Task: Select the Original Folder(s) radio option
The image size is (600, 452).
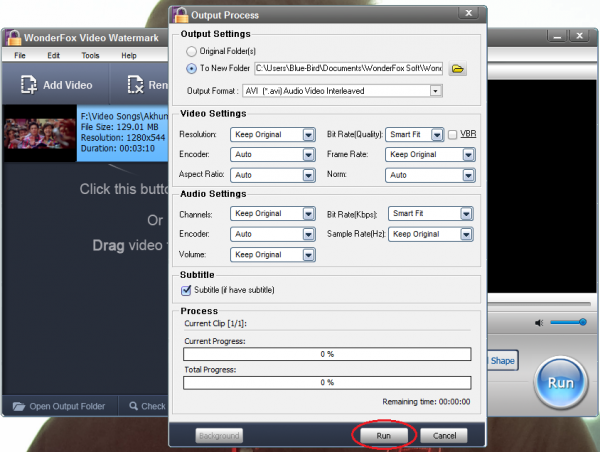Action: tap(191, 51)
